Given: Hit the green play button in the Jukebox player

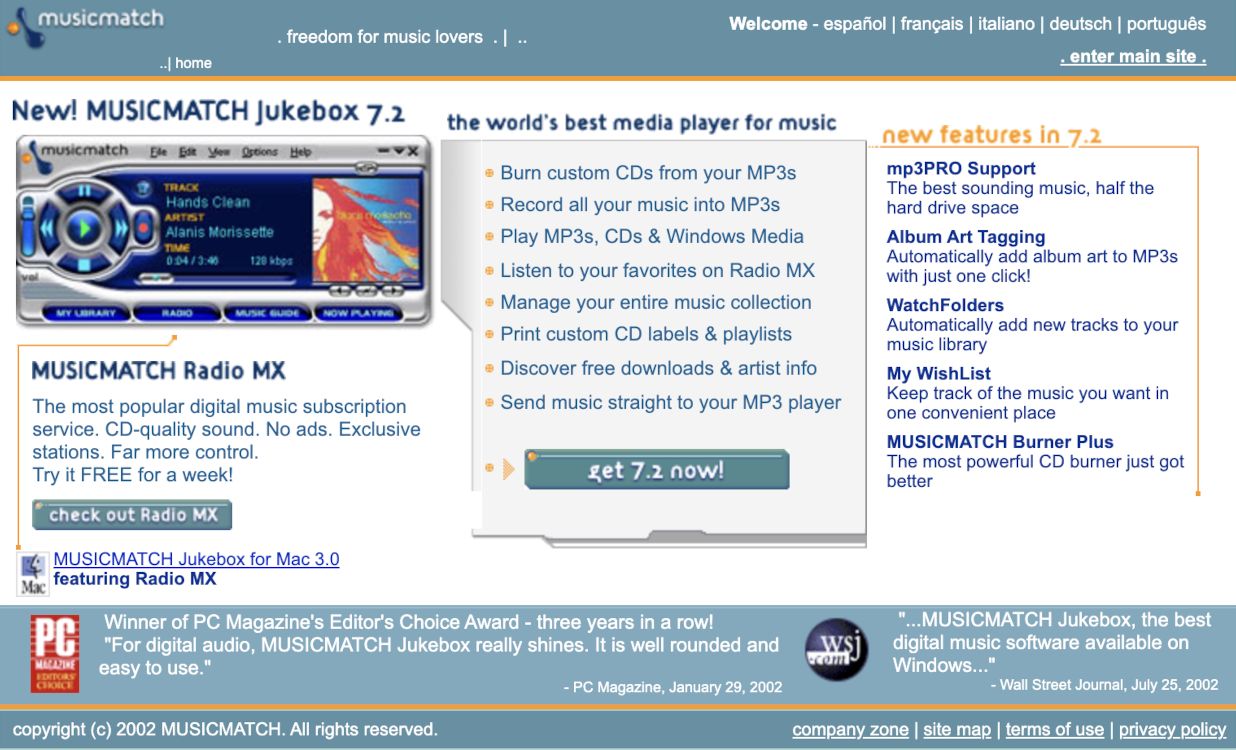Looking at the screenshot, I should [84, 228].
